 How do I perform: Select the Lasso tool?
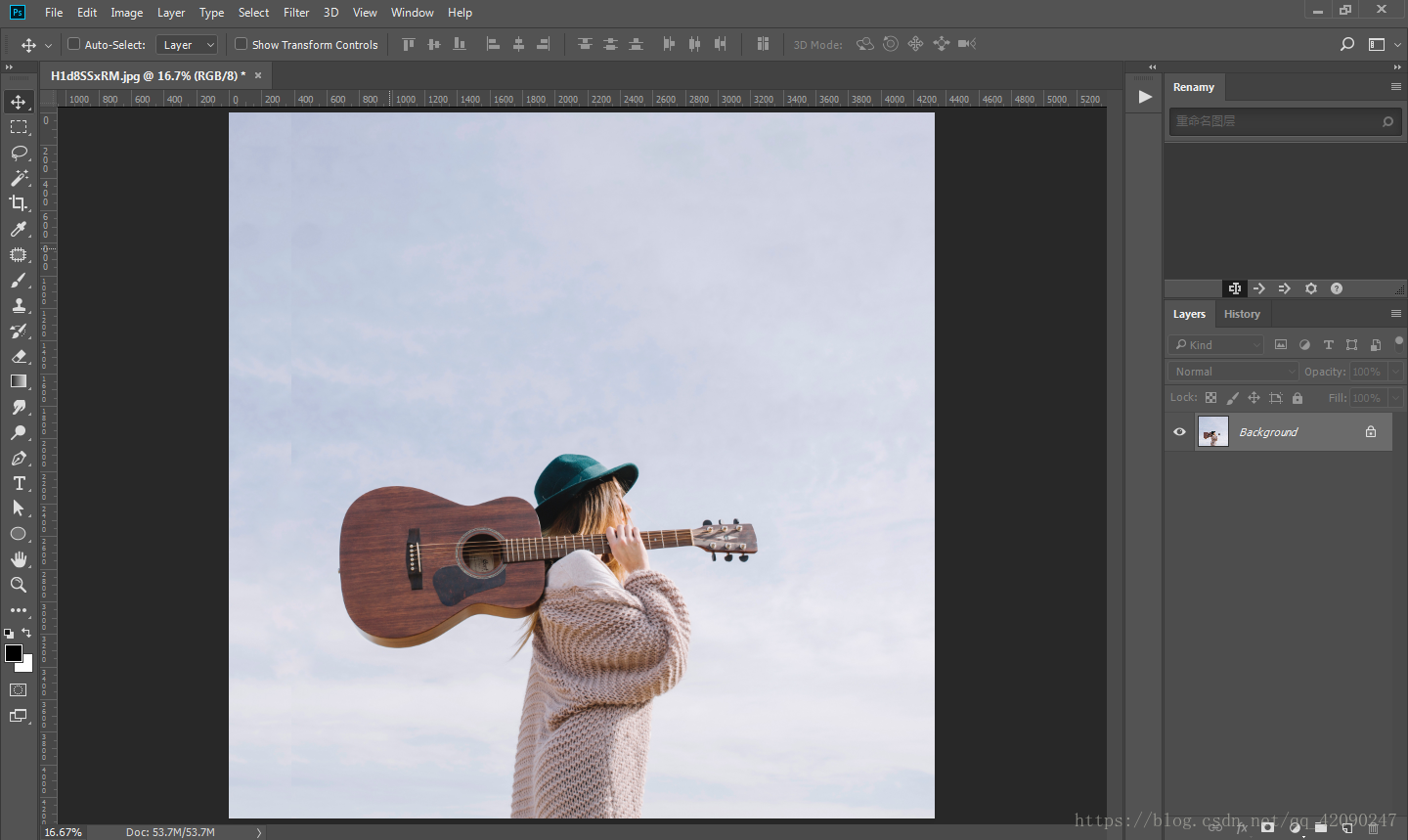[x=19, y=153]
